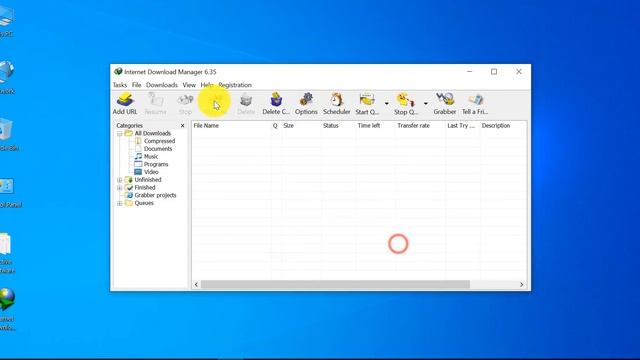640x360 pixels.
Task: Open the Scheduler clock icon
Action: 336,104
